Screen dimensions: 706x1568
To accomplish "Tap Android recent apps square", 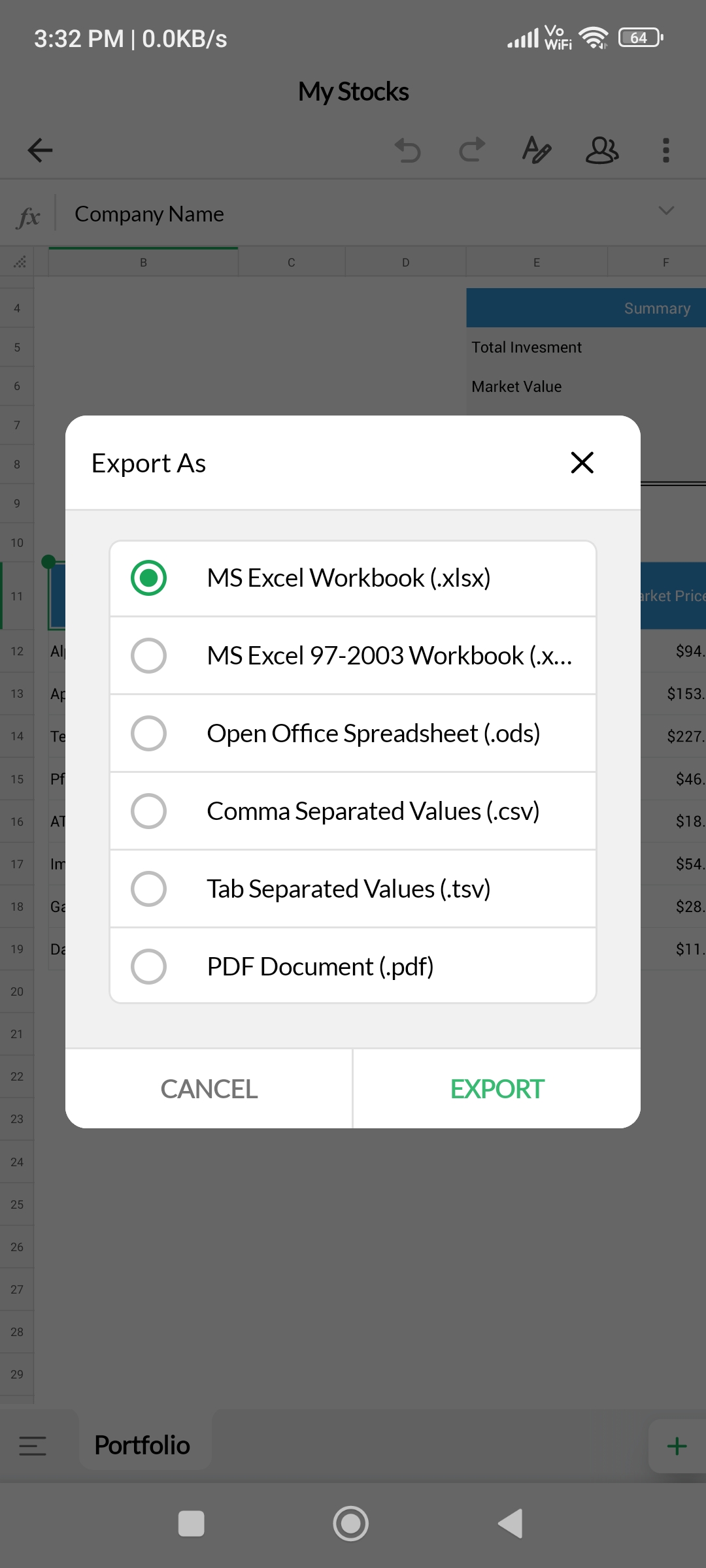I will pyautogui.click(x=192, y=1524).
